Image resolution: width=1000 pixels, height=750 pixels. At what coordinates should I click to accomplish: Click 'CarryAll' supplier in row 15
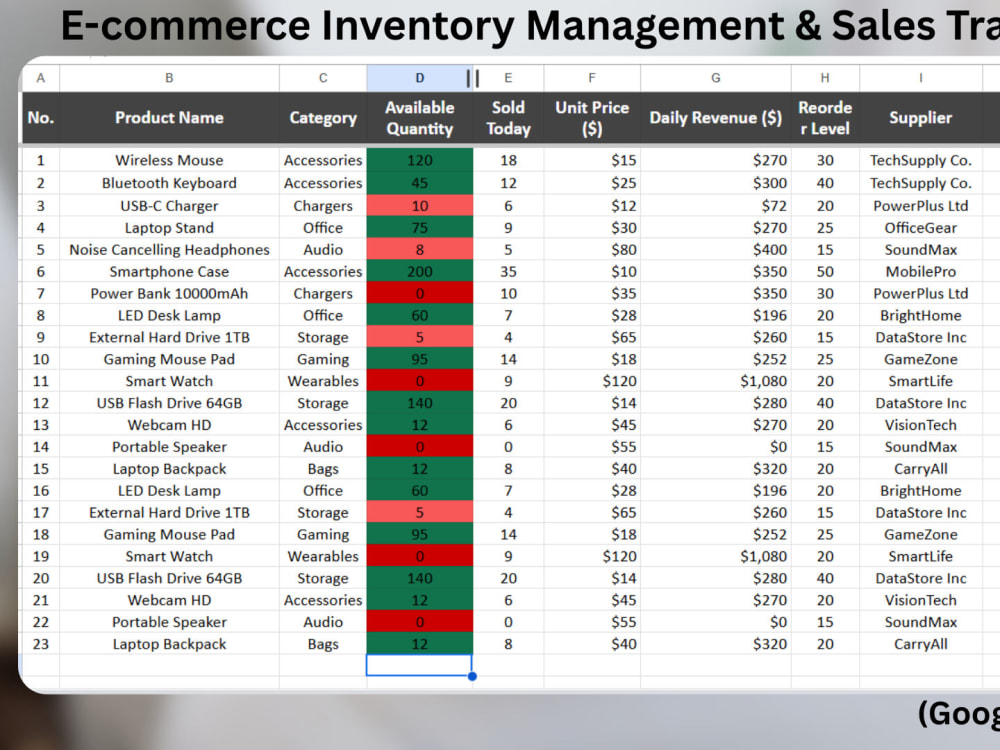tap(920, 469)
